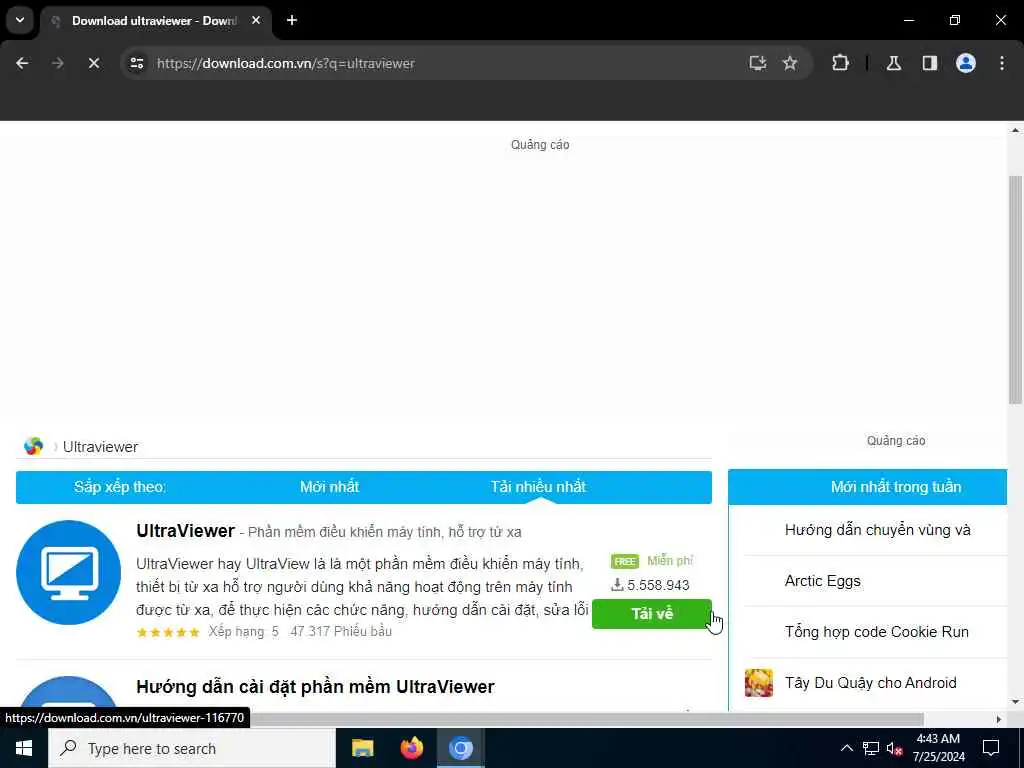Show hidden system tray icons
1024x768 pixels.
point(846,748)
